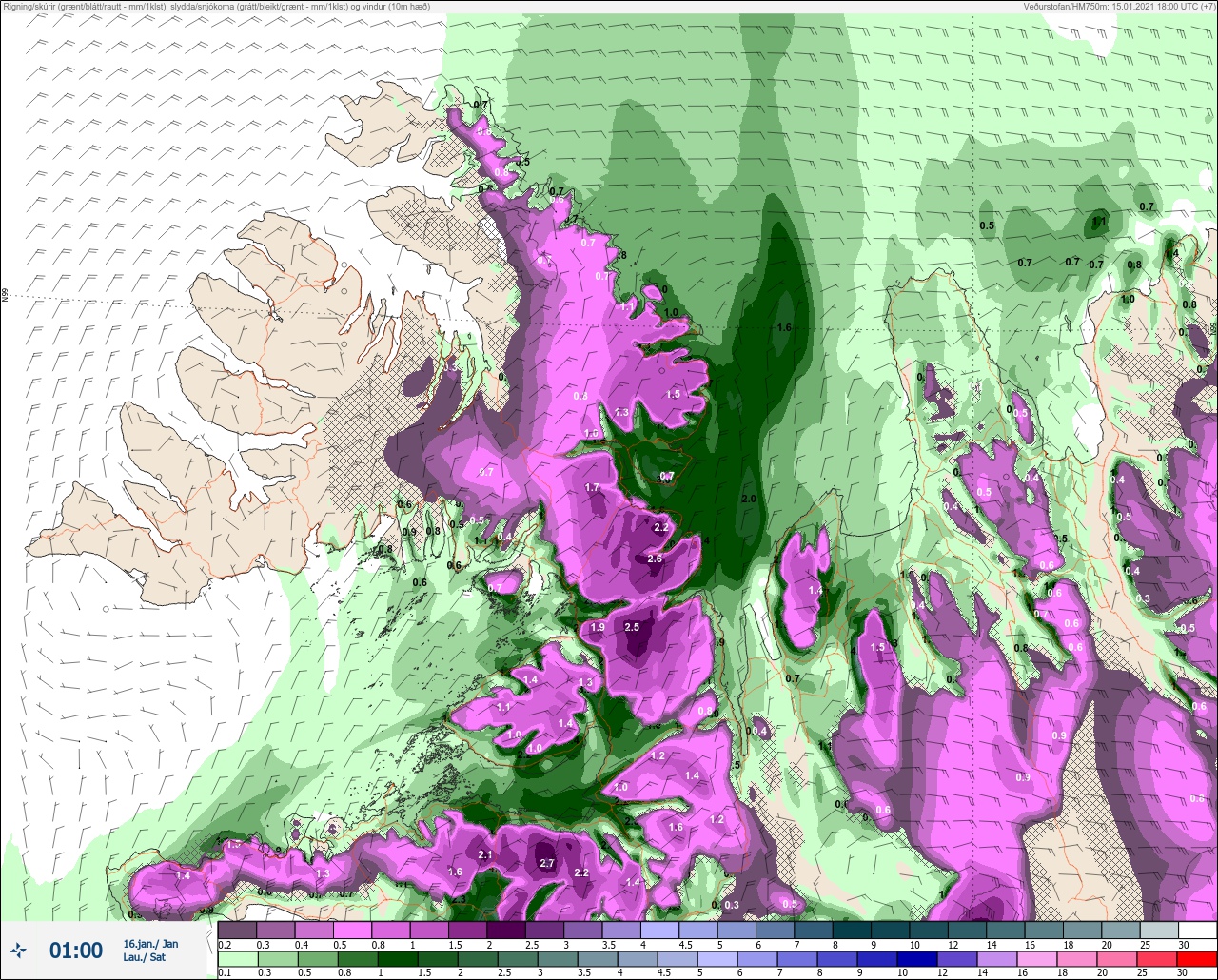Select the purple snow legend swatch labeled 0.2
This screenshot has width=1218, height=980.
coord(237,930)
